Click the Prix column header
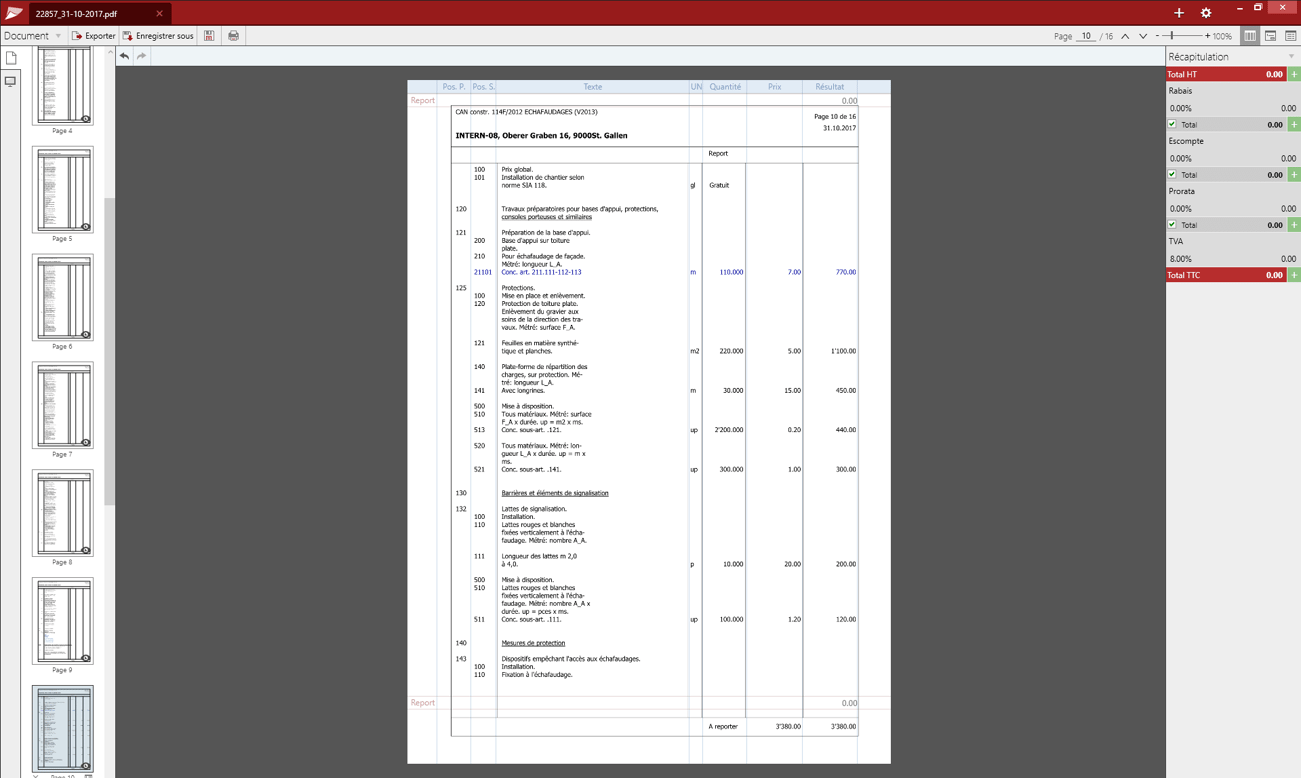The image size is (1301, 778). point(774,87)
